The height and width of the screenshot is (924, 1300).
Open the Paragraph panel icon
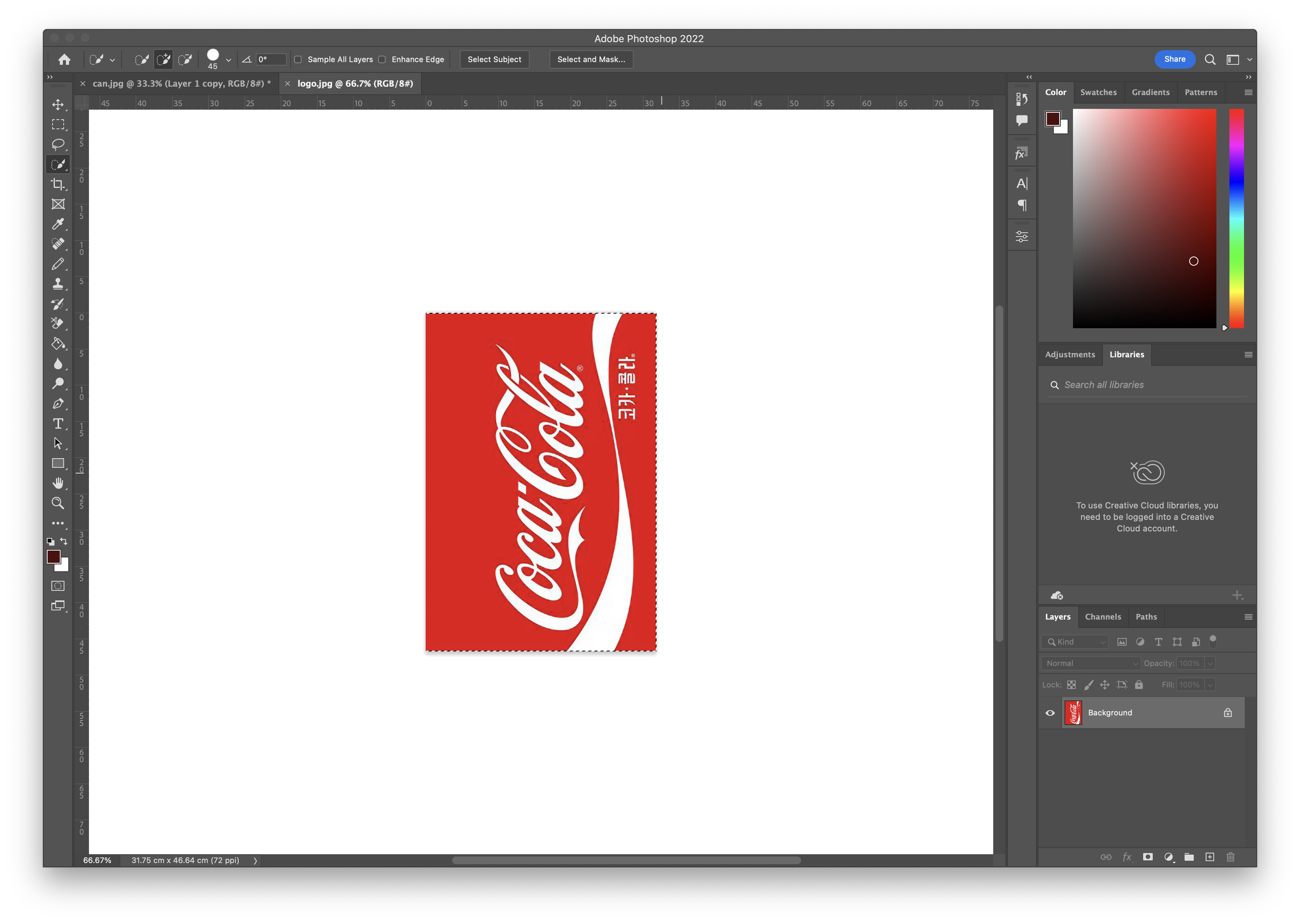pos(1022,205)
